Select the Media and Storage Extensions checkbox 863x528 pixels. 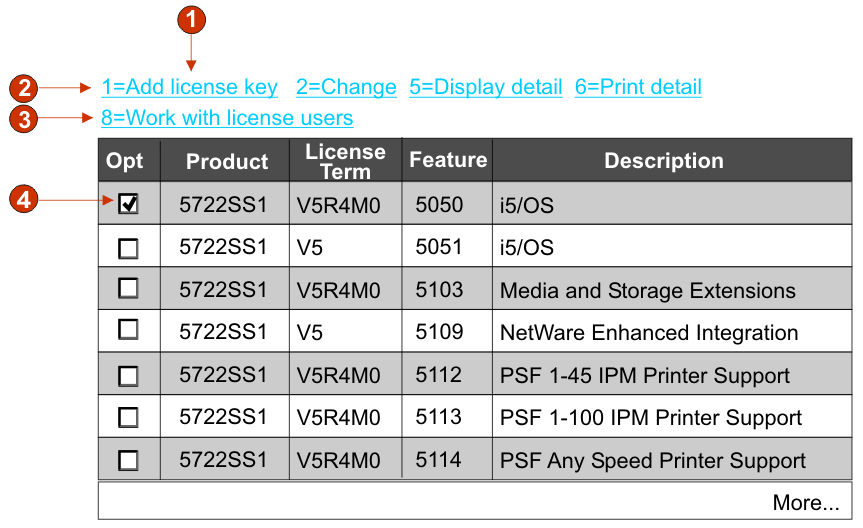coord(128,289)
